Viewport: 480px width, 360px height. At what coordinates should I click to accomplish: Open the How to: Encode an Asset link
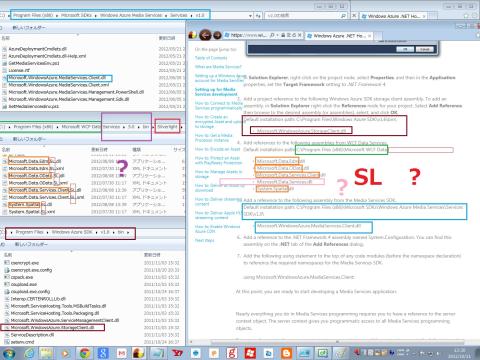click(217, 149)
